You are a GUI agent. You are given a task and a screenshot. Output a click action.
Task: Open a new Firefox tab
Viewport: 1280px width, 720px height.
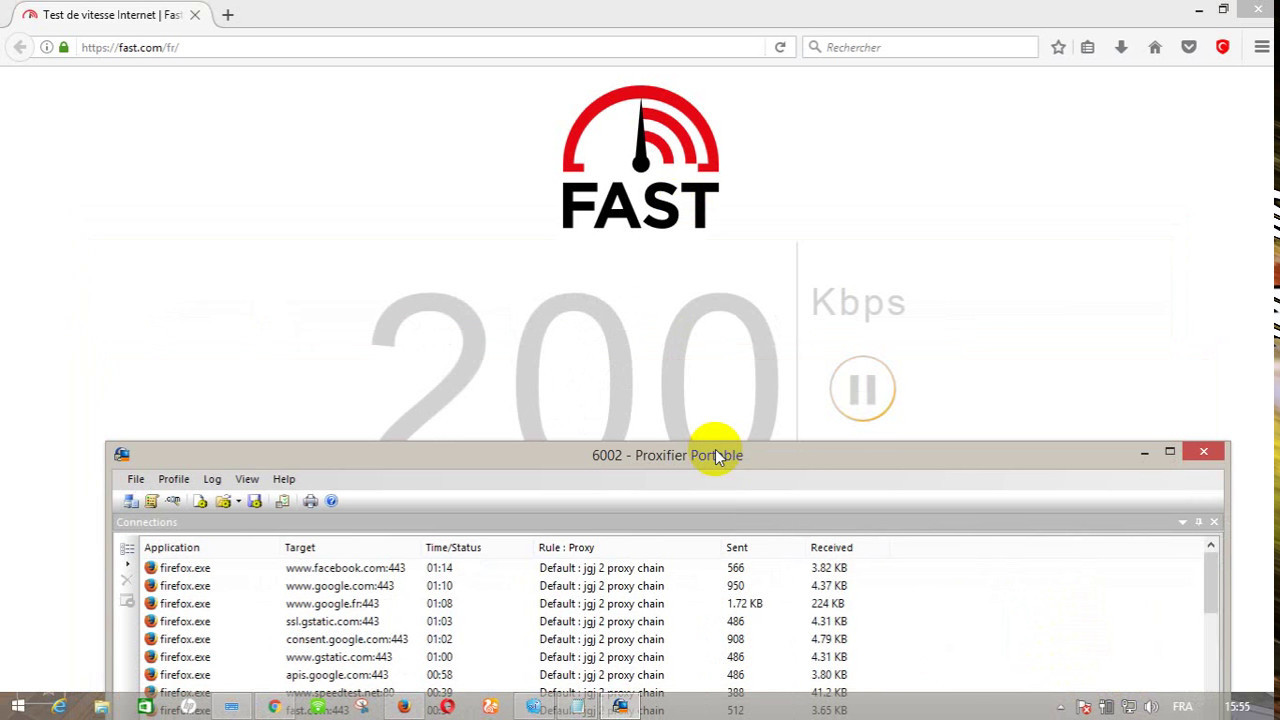click(x=228, y=15)
